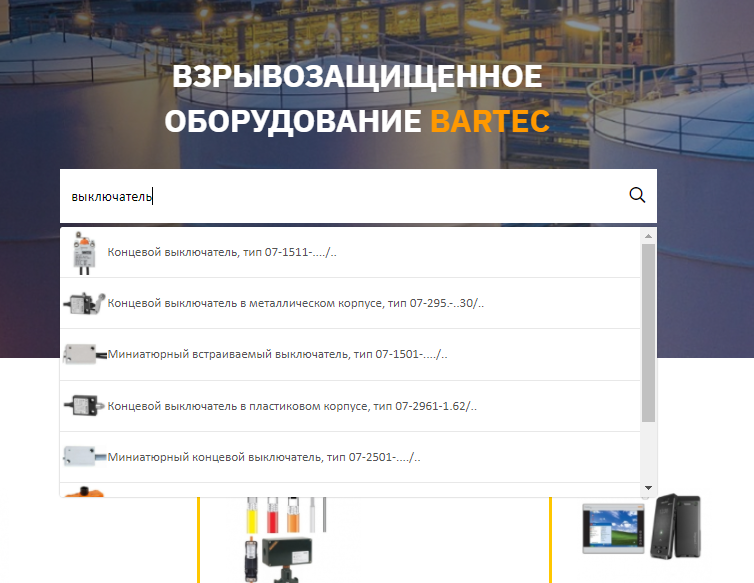The width and height of the screenshot is (754, 583).
Task: Select Миниатюрный встраиваемый выключатель, тип 07-1501
Action: (350, 355)
